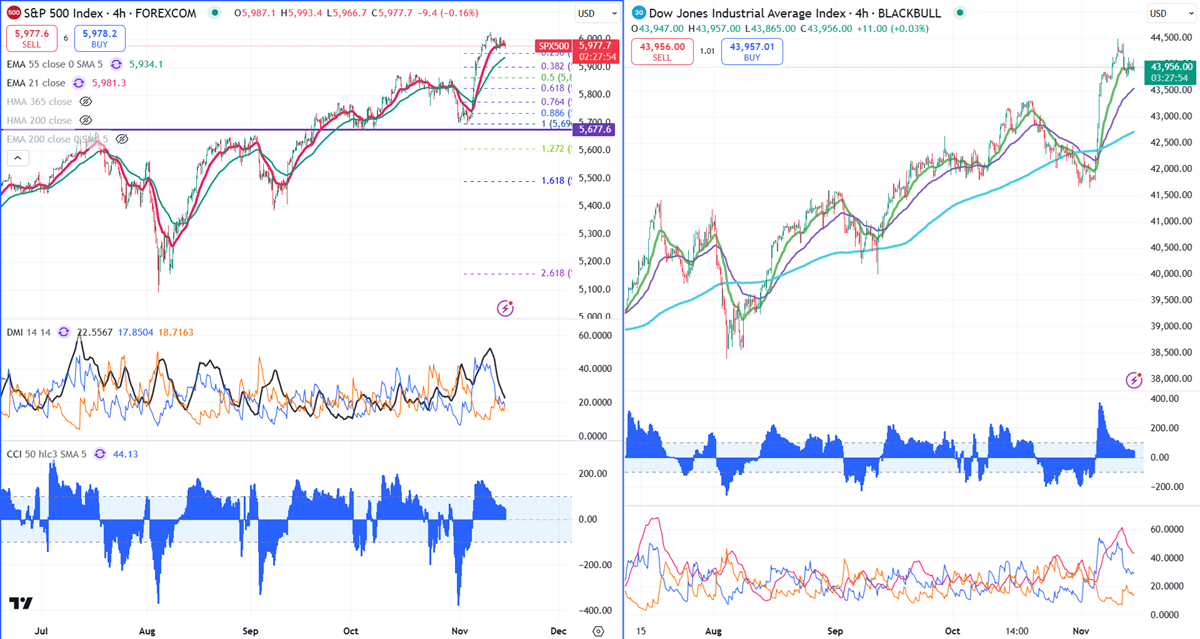Click the Dow Jones SELL button
The height and width of the screenshot is (639, 1200).
coord(661,51)
